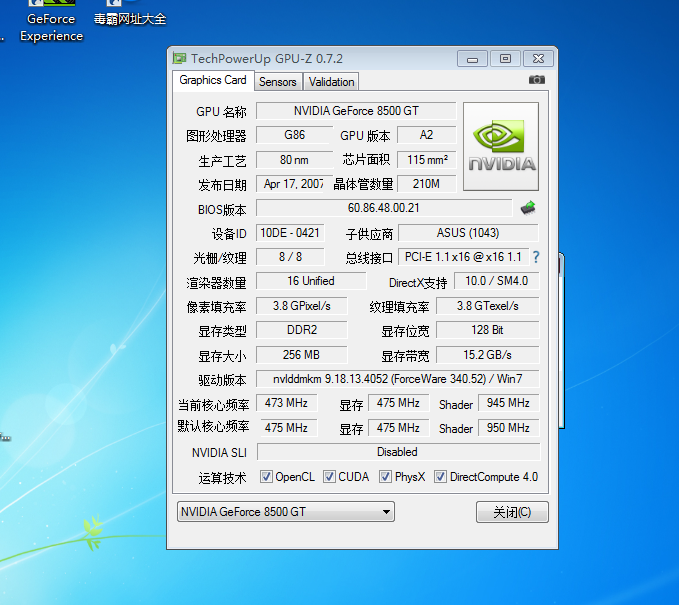
Task: Toggle the CUDA checkbox
Action: click(x=329, y=477)
